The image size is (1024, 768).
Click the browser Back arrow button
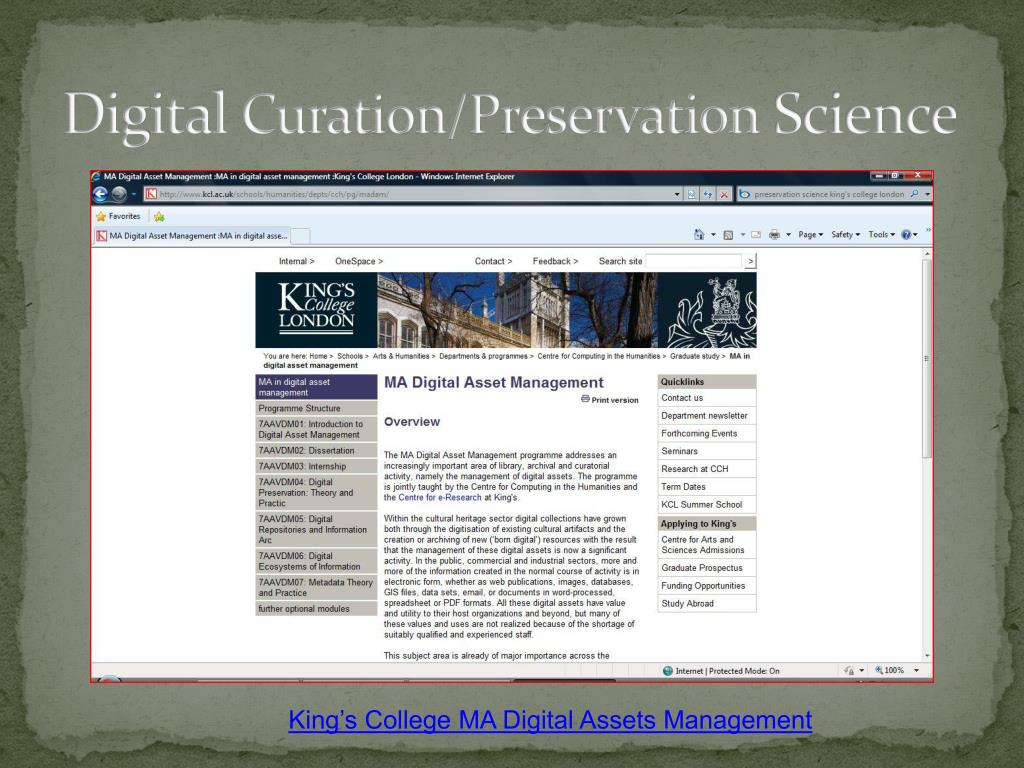point(100,194)
